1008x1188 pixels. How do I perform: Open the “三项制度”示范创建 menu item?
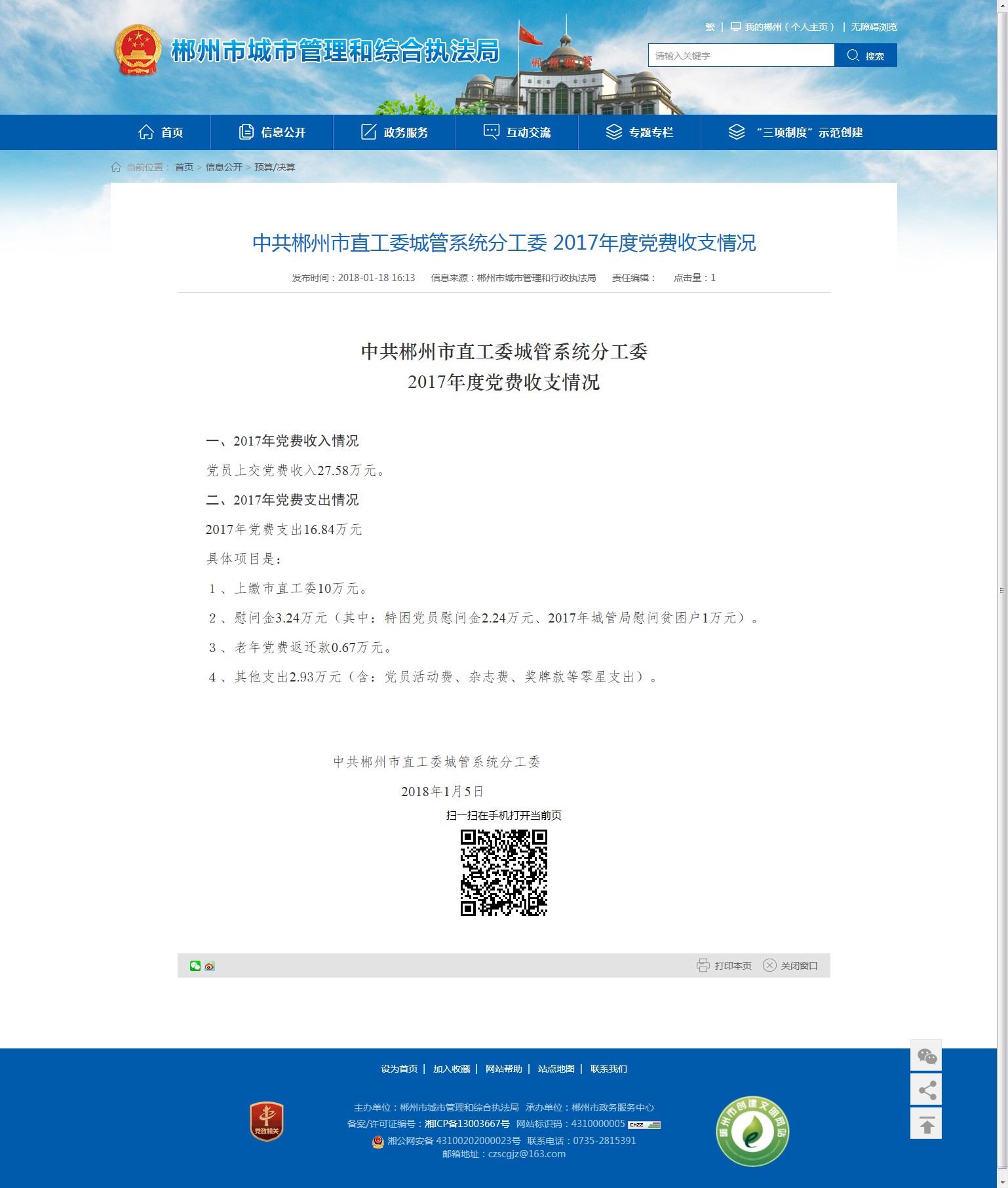point(796,132)
